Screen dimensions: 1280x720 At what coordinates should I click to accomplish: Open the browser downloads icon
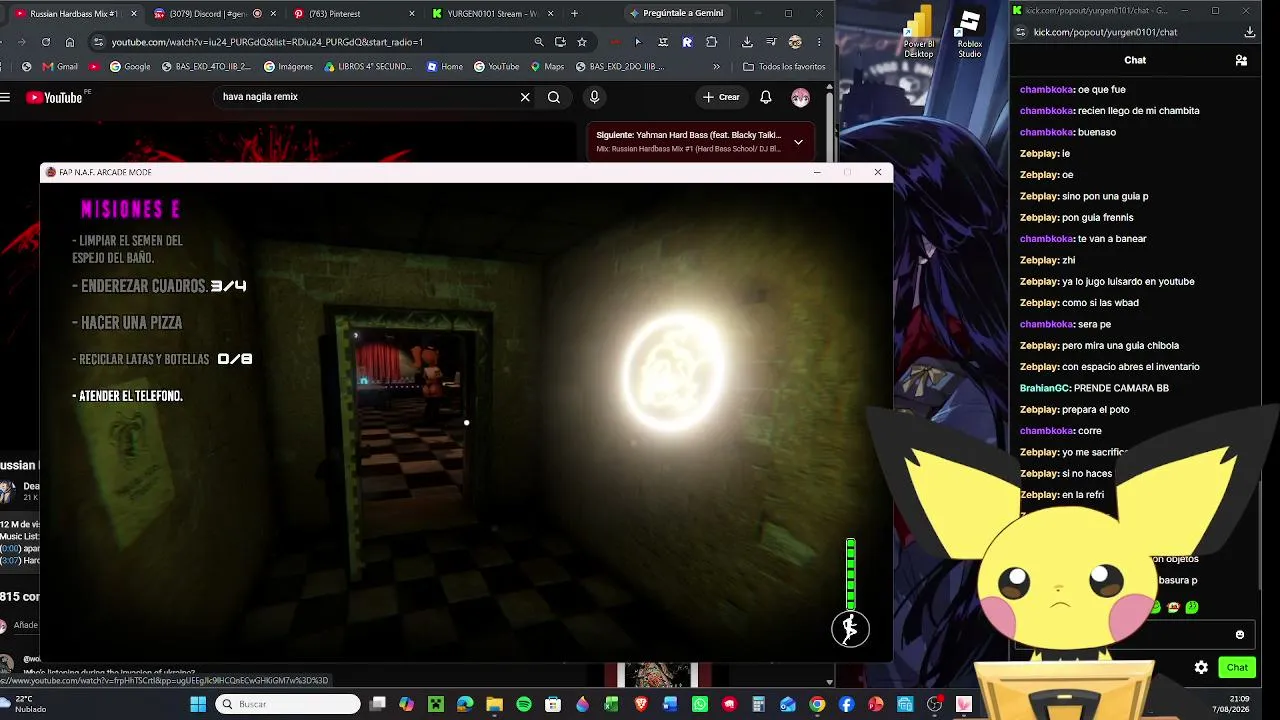click(747, 42)
